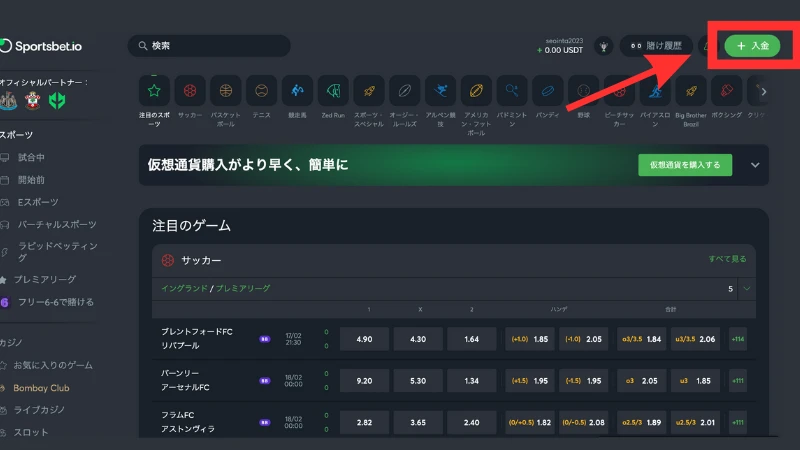Viewport: 800px width, 450px height.
Task: Open フリー6-6で賭ける sidebar item
Action: point(55,302)
